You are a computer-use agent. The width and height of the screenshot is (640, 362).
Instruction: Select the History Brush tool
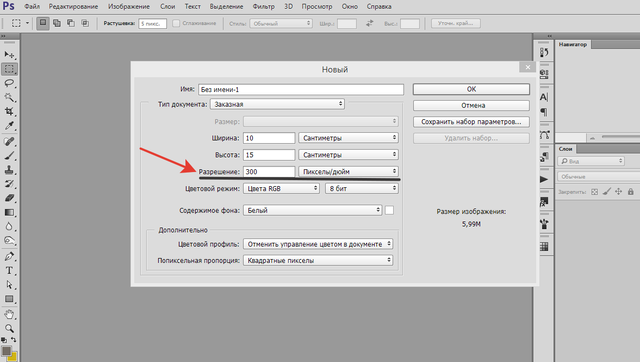pos(9,184)
